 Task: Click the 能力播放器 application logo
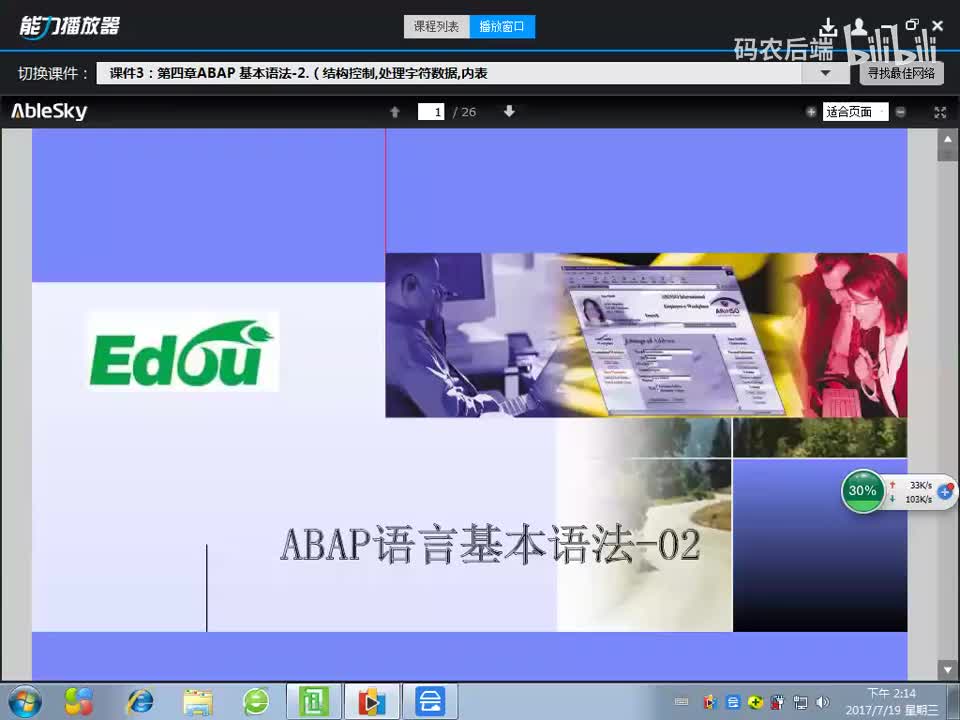click(69, 26)
